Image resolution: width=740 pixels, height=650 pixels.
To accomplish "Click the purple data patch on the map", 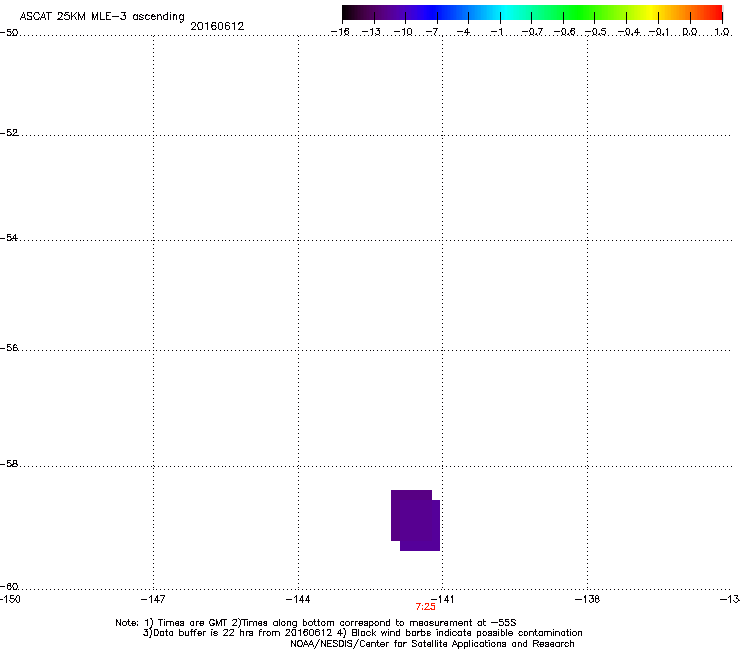I will point(415,520).
